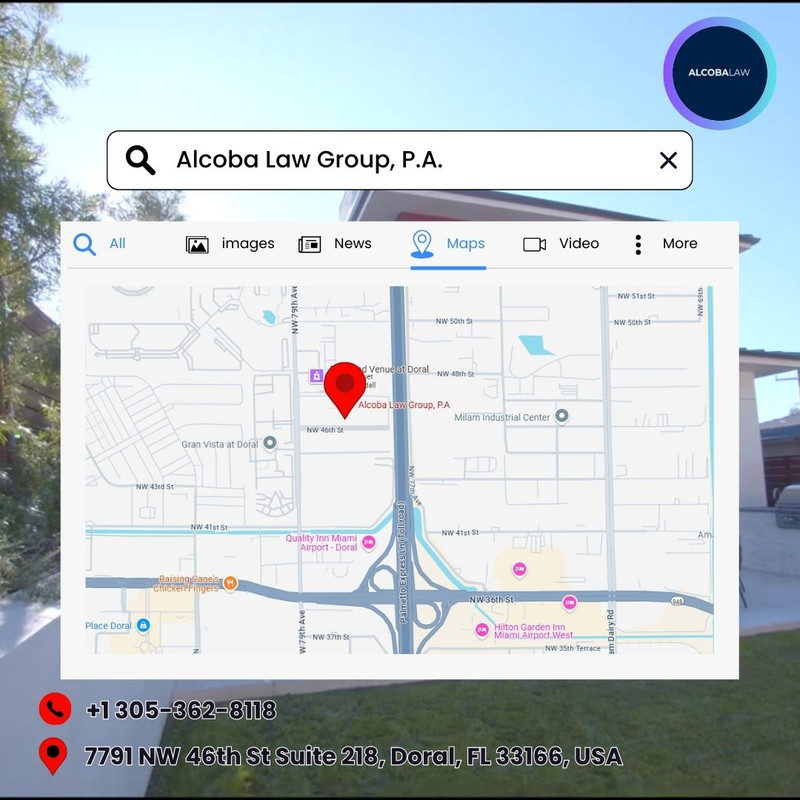
Task: Click the purple venue icon near Doral
Action: point(316,376)
